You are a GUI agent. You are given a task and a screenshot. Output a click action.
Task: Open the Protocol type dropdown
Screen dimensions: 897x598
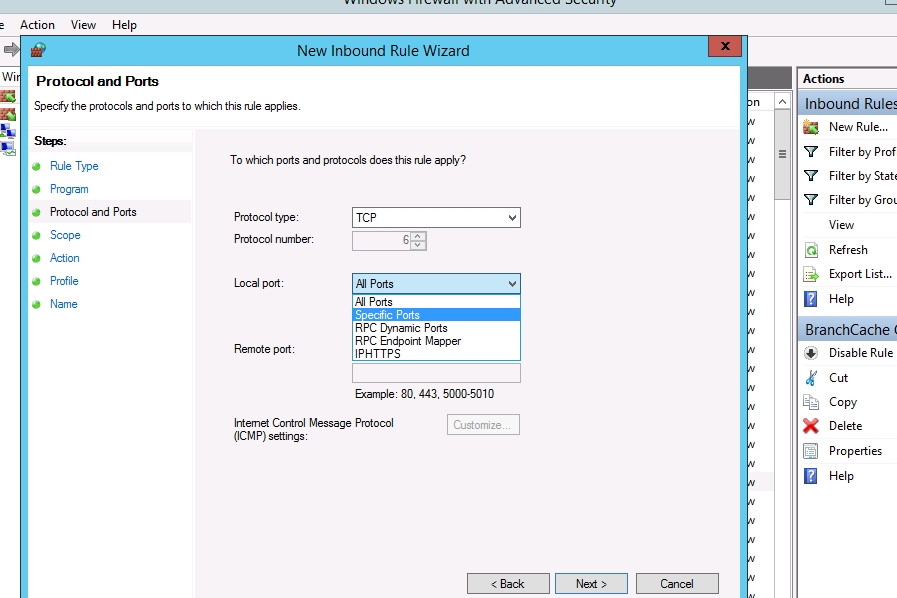coord(436,218)
